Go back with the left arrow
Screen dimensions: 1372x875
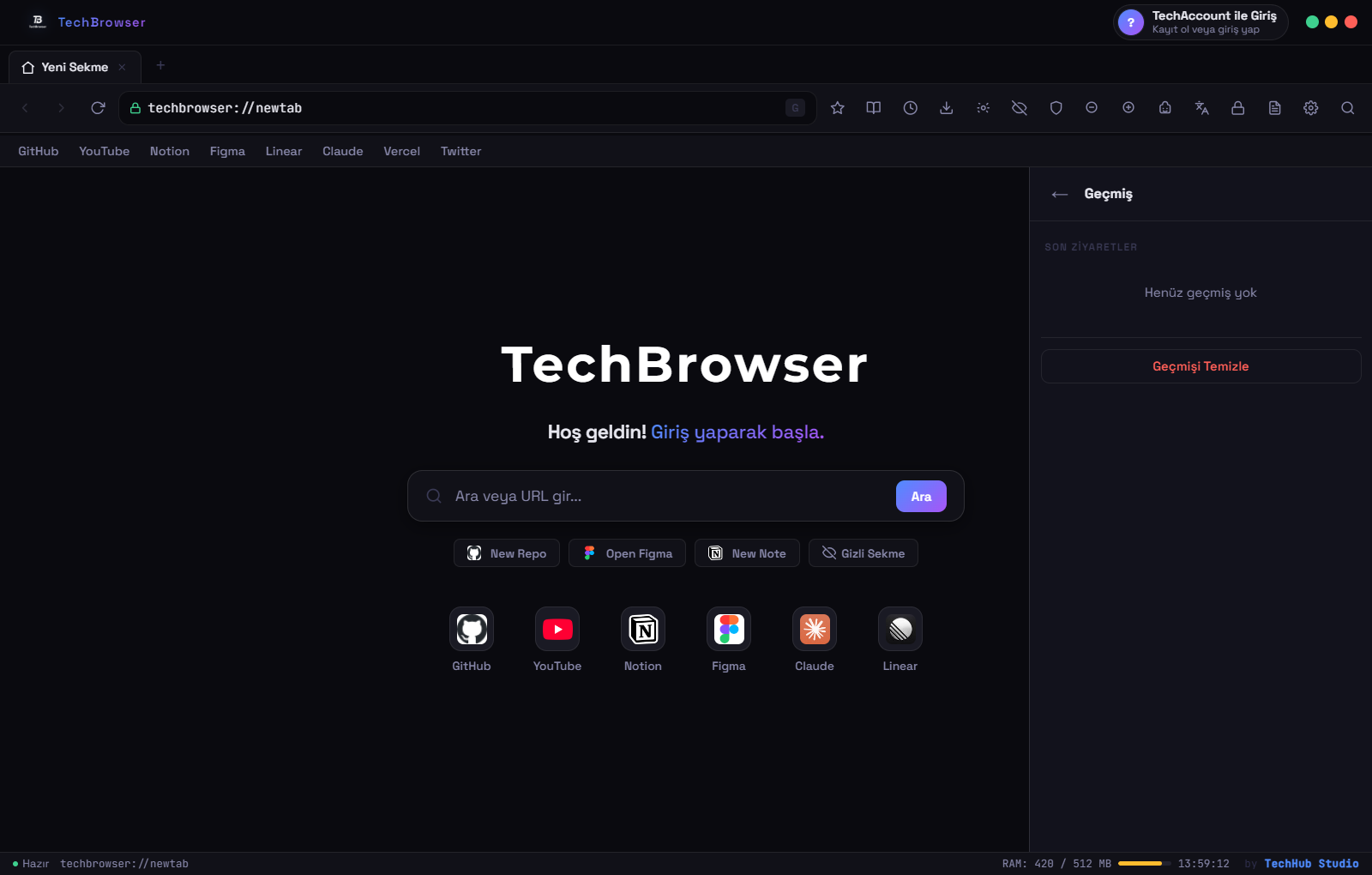pyautogui.click(x=25, y=108)
